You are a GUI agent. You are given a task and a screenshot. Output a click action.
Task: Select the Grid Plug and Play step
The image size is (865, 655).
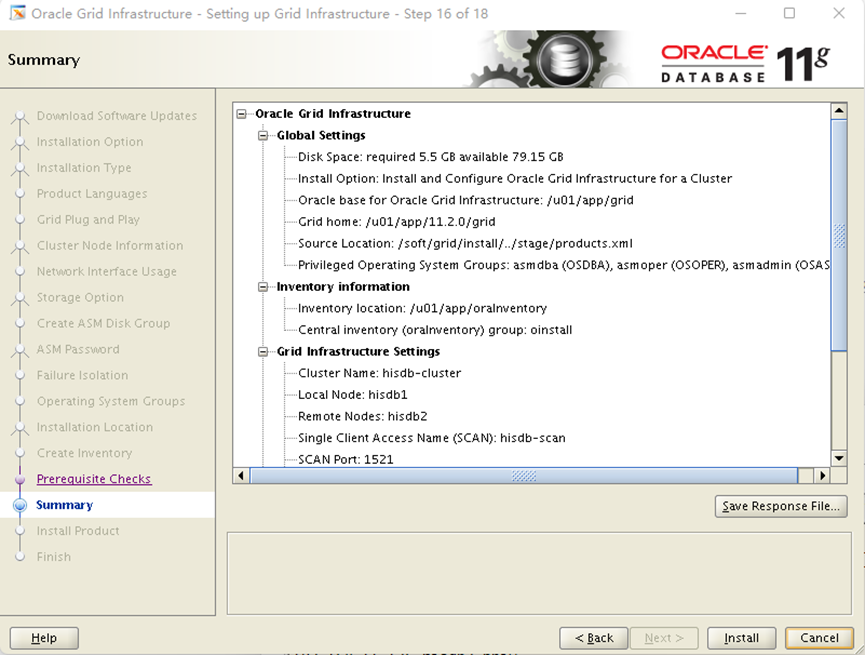pyautogui.click(x=88, y=220)
